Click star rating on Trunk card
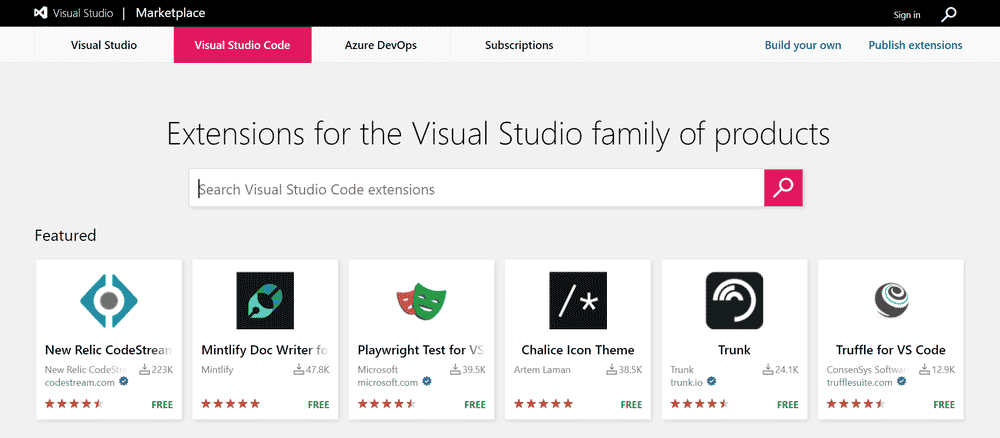 pos(700,404)
